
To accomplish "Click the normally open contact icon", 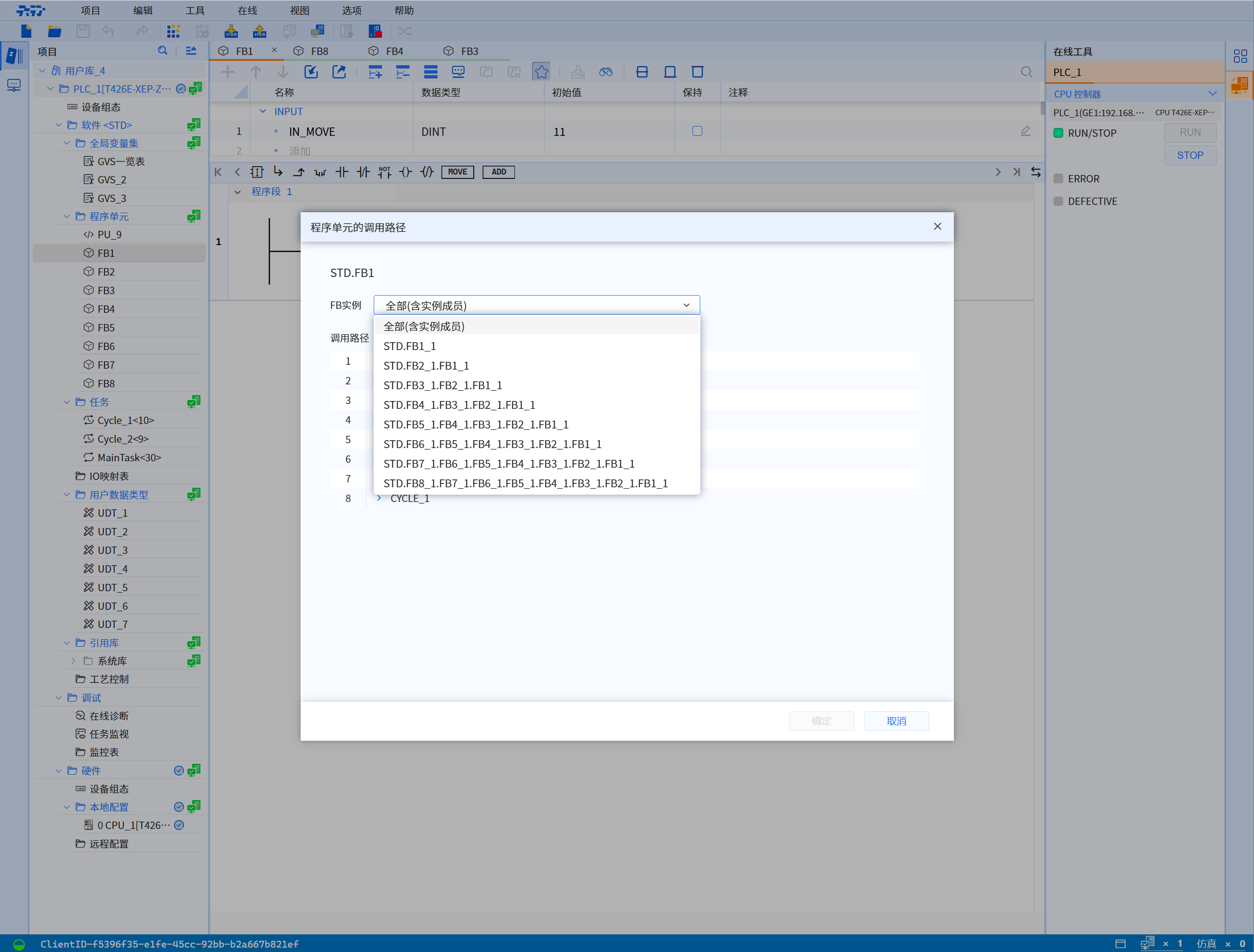I will tap(341, 172).
